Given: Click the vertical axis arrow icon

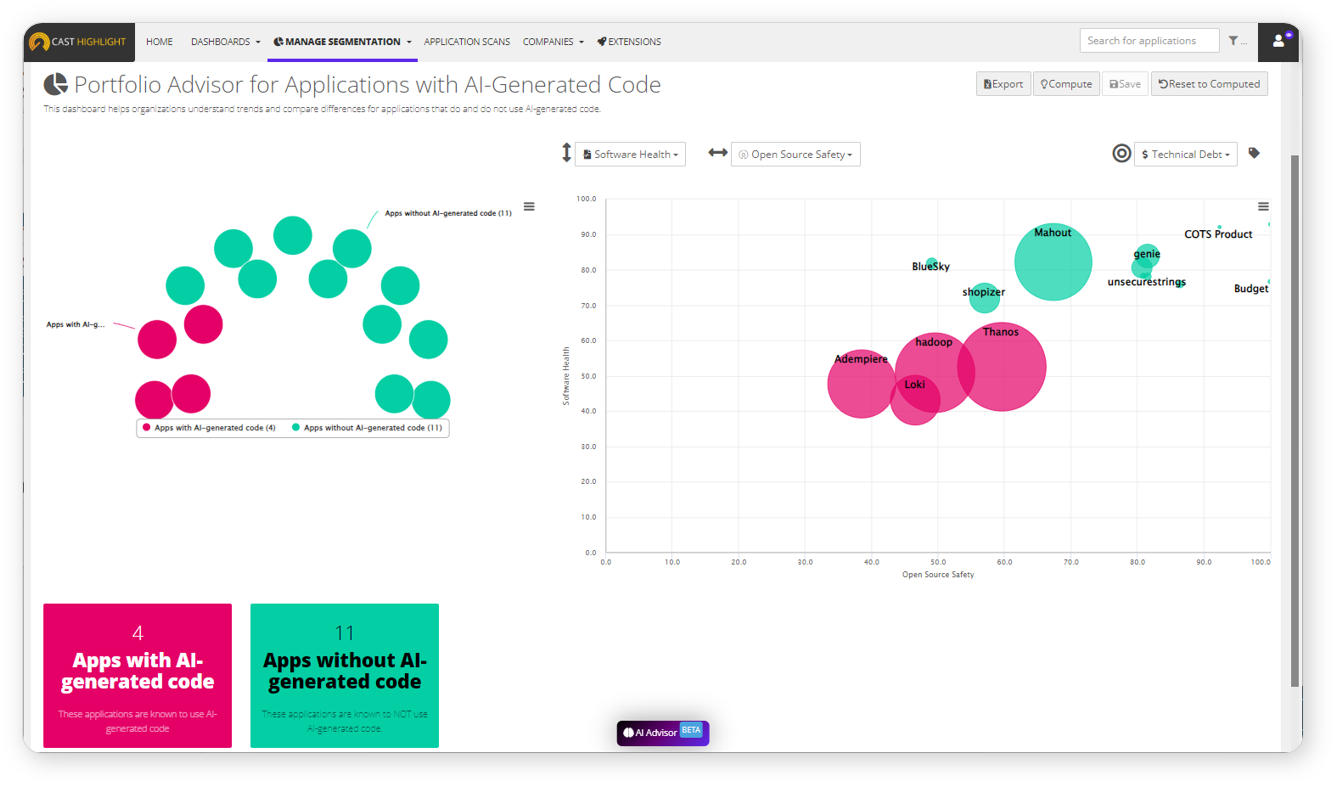Looking at the screenshot, I should (x=566, y=154).
